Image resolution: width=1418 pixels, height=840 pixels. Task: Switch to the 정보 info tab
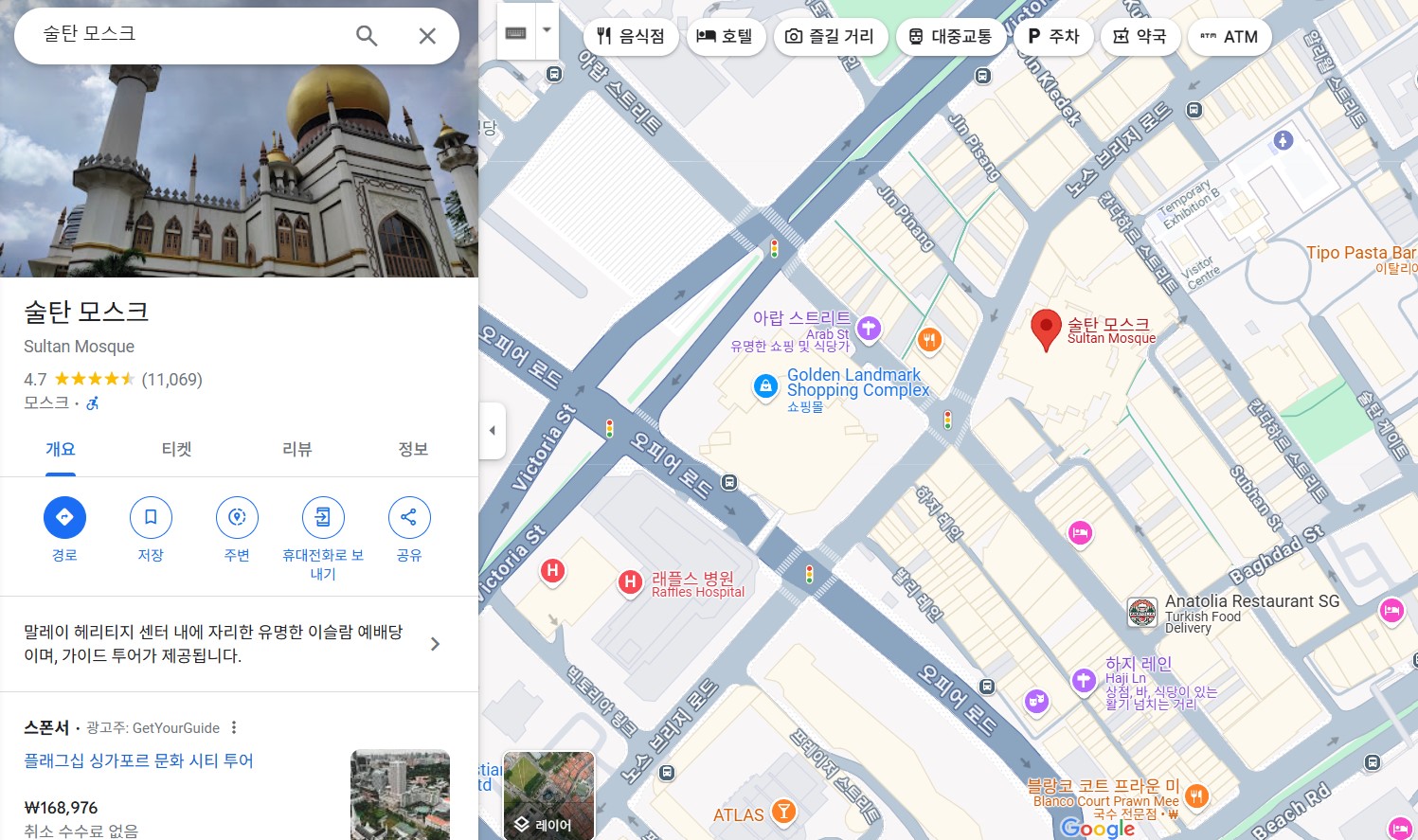point(413,449)
